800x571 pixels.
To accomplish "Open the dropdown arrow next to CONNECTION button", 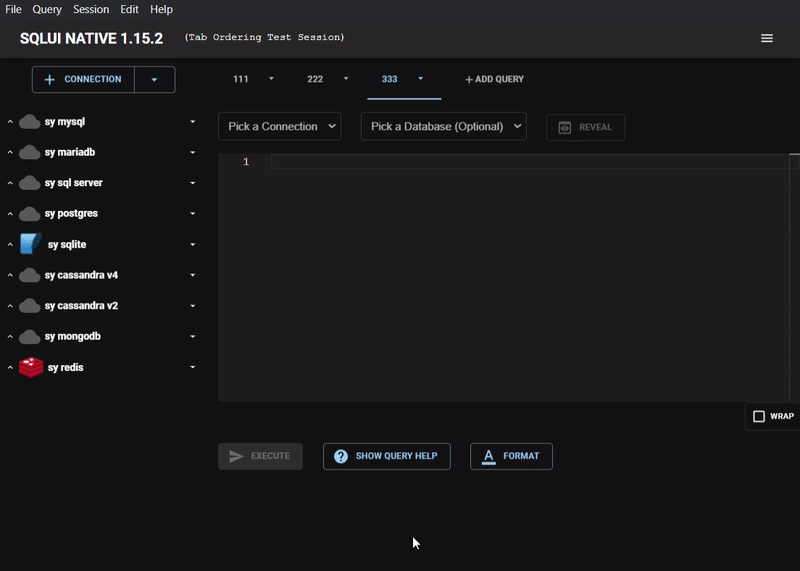I will pos(155,80).
